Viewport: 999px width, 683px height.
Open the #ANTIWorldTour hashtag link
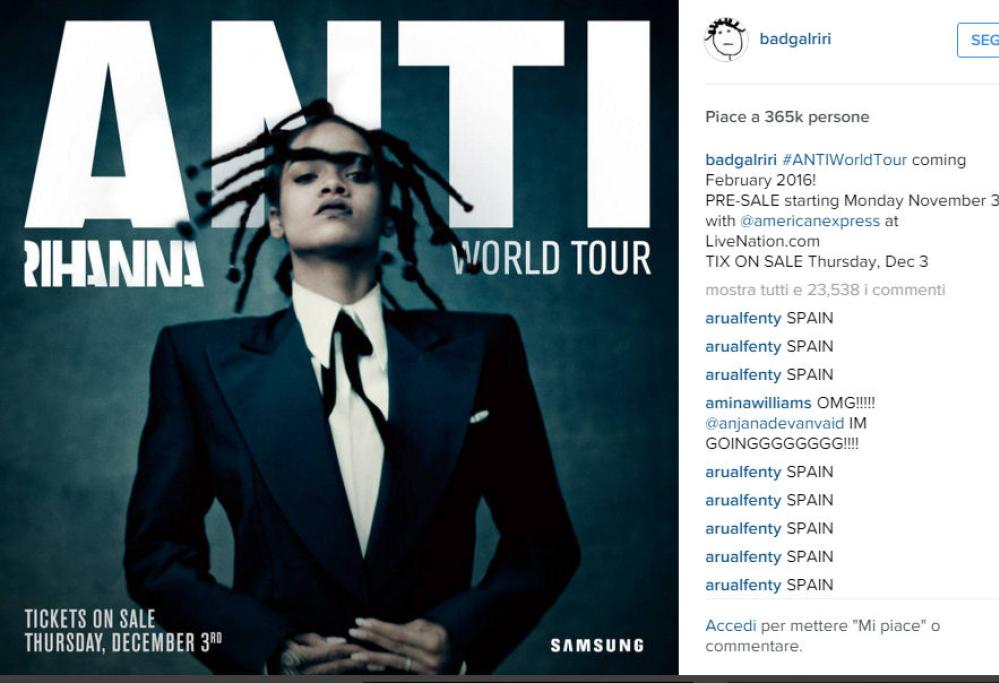point(844,159)
